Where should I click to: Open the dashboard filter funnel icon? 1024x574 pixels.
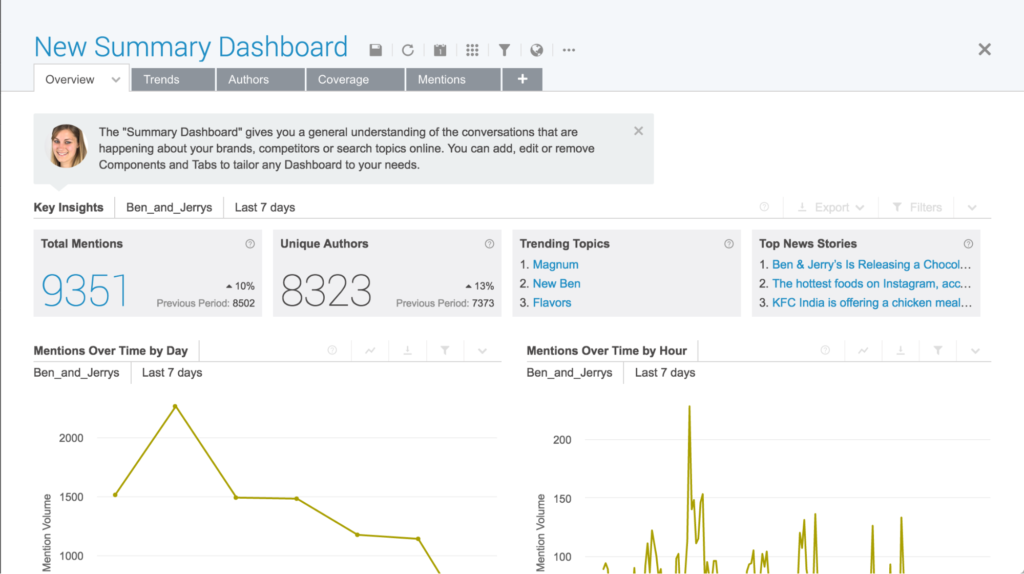[504, 50]
